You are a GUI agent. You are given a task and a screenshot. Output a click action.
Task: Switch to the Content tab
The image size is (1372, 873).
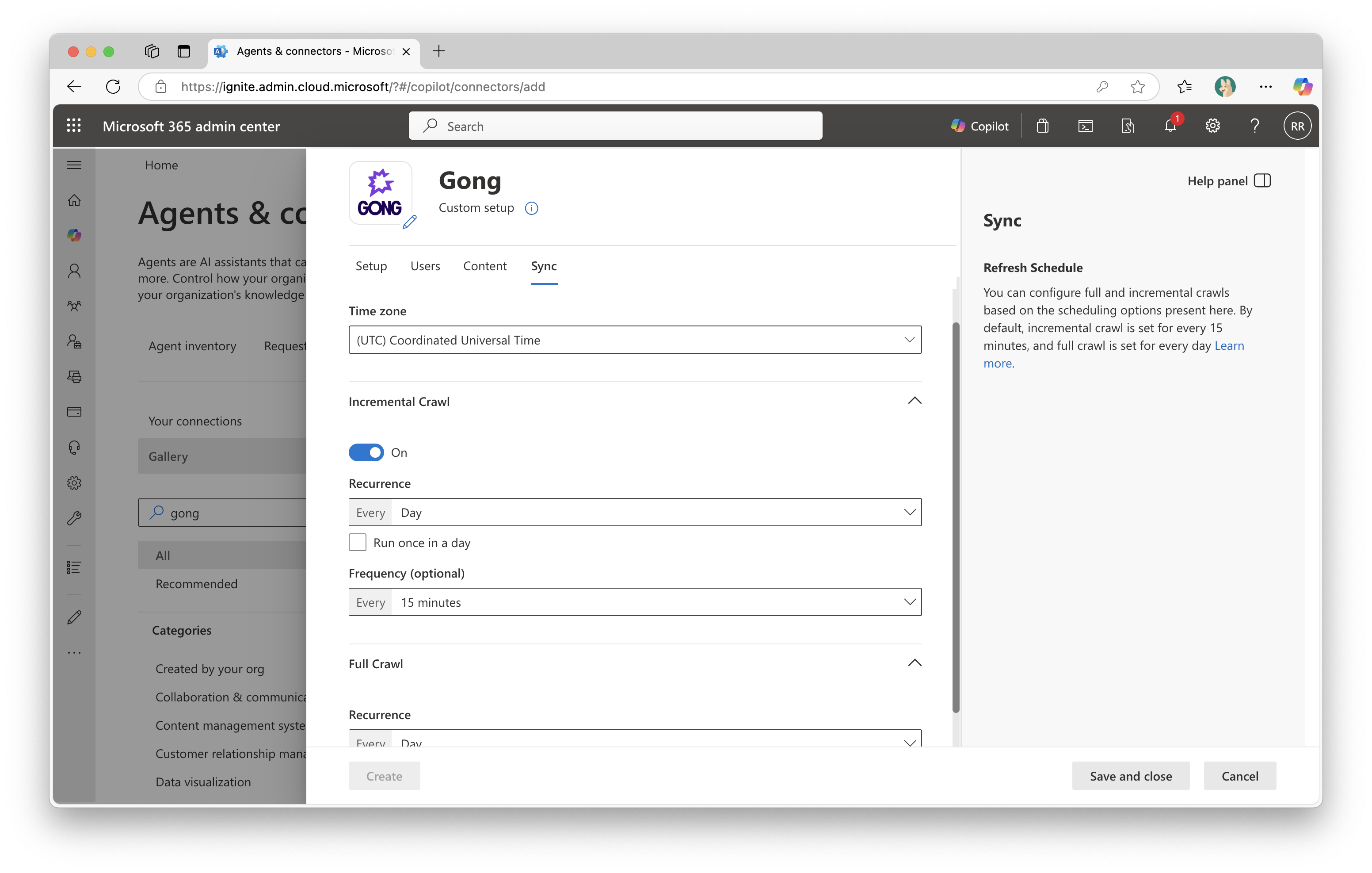tap(484, 266)
